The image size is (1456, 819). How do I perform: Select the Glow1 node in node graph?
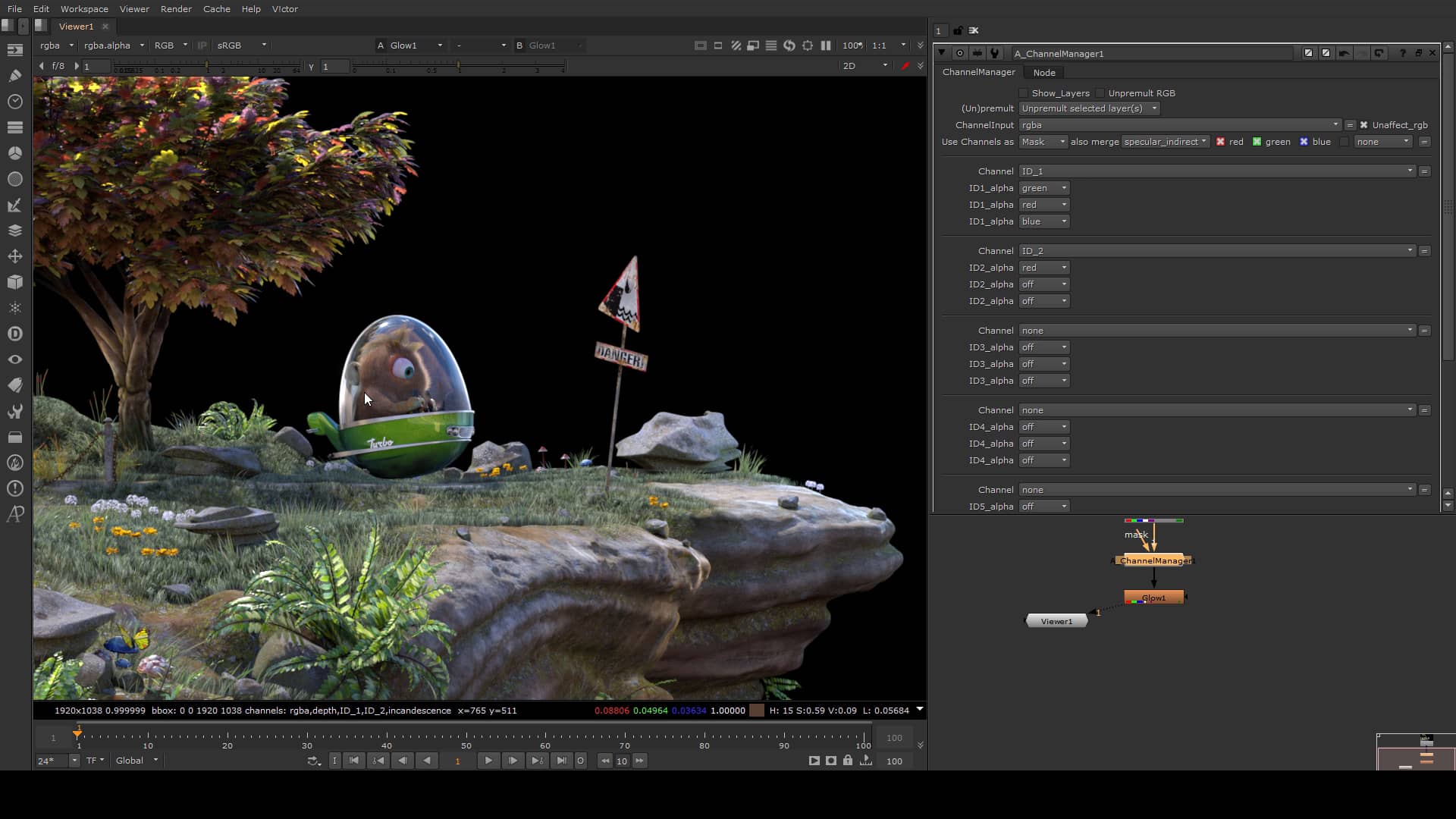tap(1154, 598)
